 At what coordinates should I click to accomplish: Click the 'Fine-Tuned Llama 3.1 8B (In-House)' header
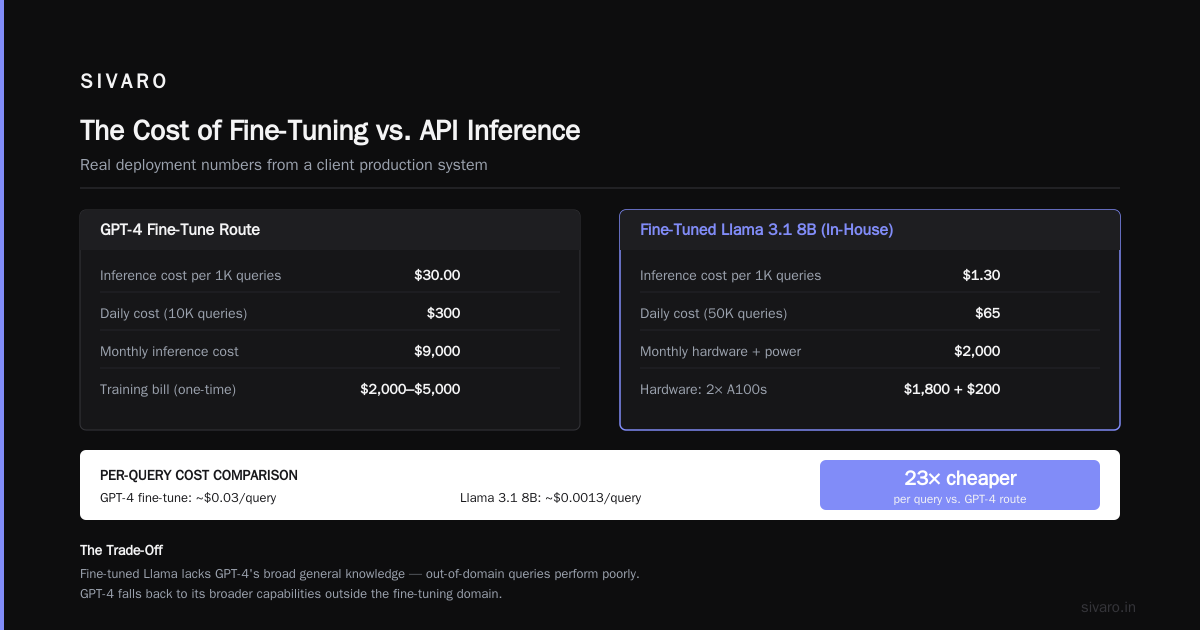click(870, 230)
